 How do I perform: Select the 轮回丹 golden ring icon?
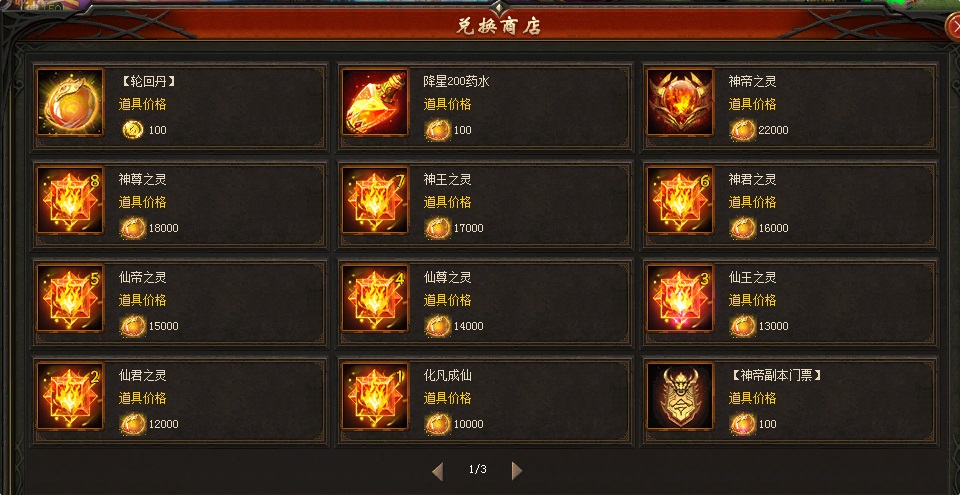point(70,102)
